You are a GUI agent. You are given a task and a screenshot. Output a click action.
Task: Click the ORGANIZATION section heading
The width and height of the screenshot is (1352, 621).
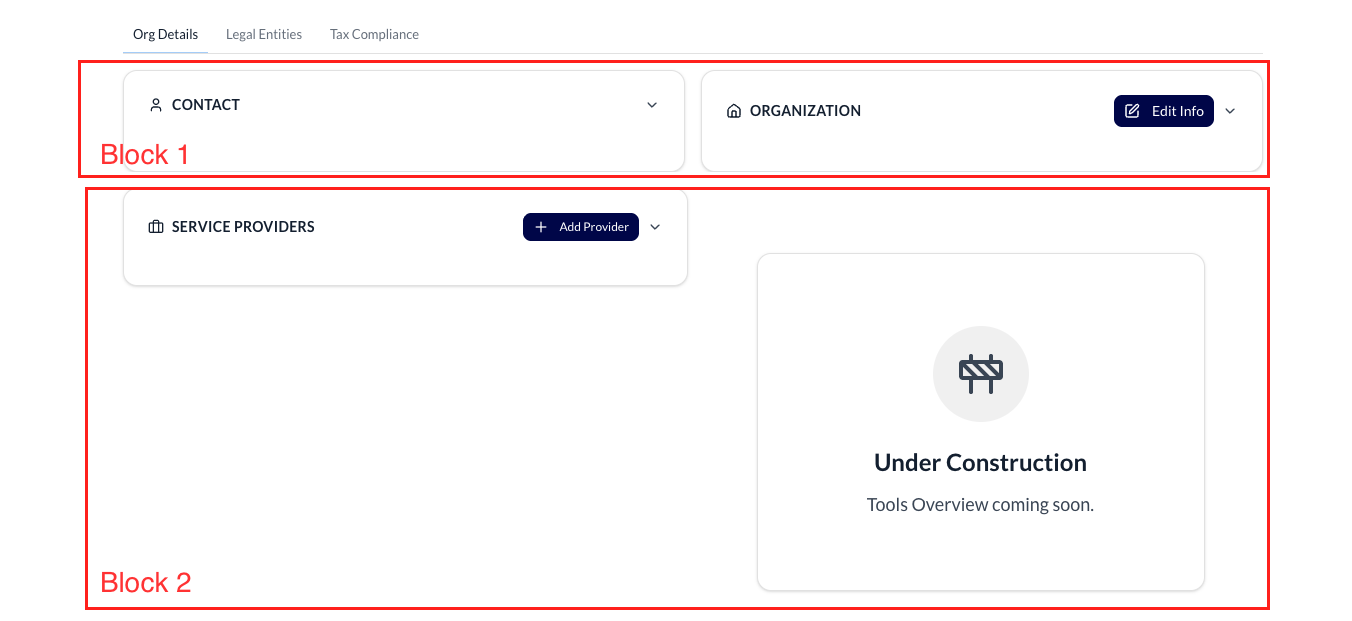click(x=805, y=111)
